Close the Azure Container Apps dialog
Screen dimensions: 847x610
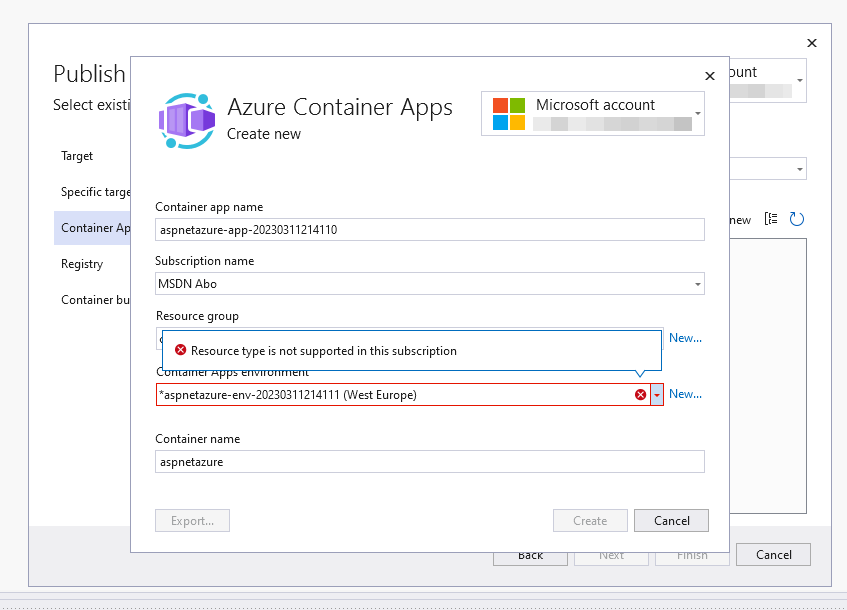pyautogui.click(x=710, y=76)
